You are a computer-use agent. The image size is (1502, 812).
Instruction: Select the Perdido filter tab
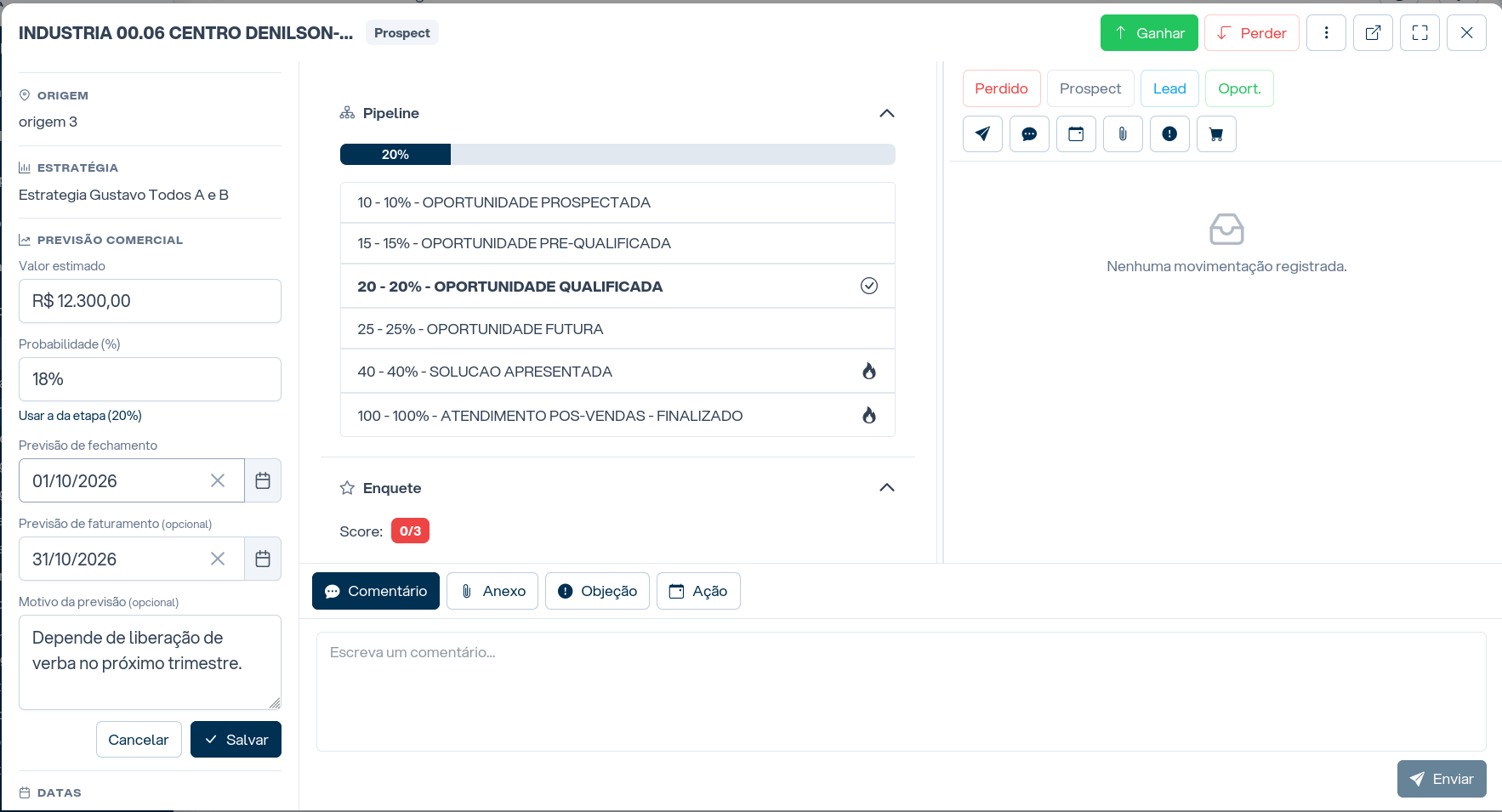(1001, 88)
